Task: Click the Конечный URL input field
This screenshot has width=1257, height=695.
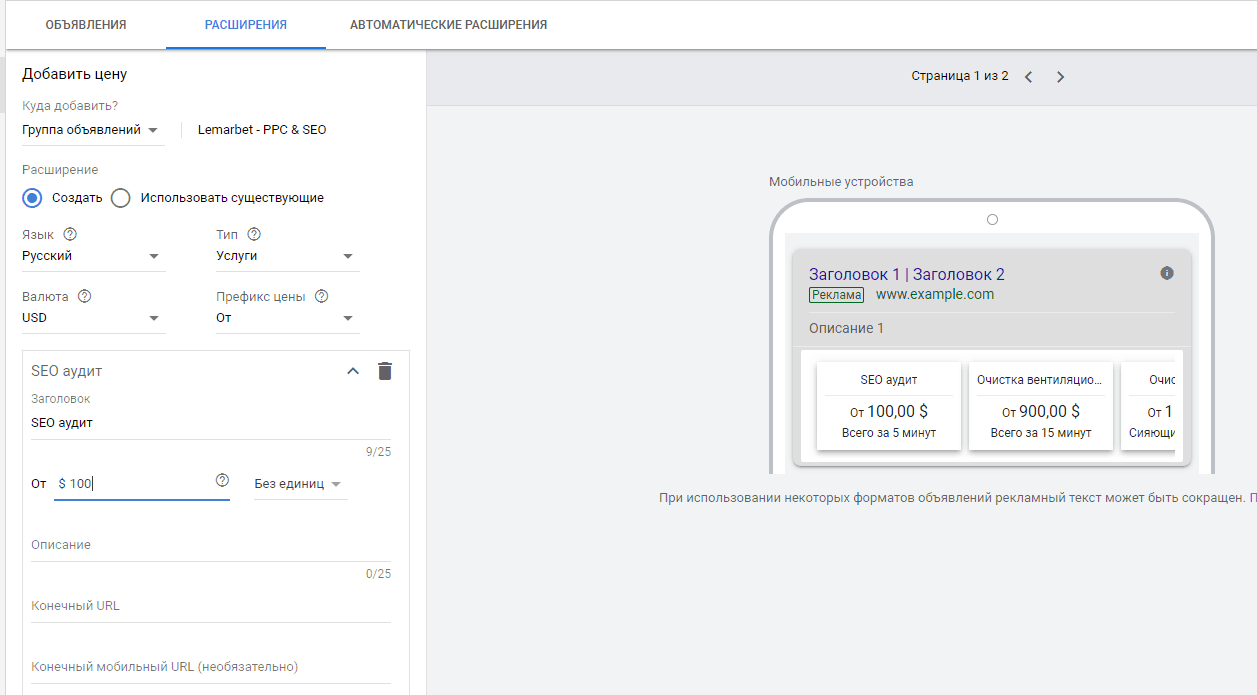Action: [211, 611]
